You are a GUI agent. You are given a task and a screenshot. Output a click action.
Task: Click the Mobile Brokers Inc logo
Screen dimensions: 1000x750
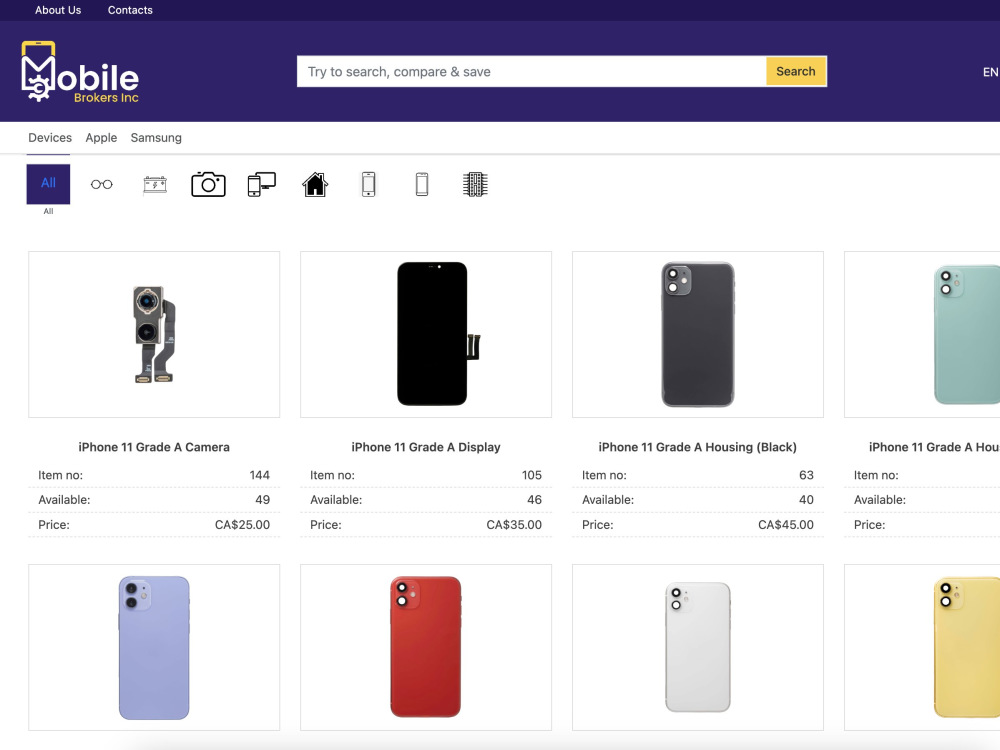point(80,71)
